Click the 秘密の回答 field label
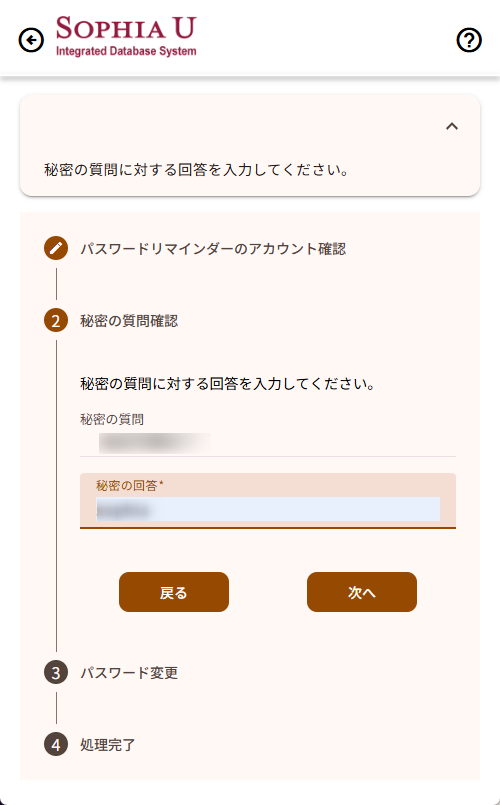 pyautogui.click(x=129, y=485)
